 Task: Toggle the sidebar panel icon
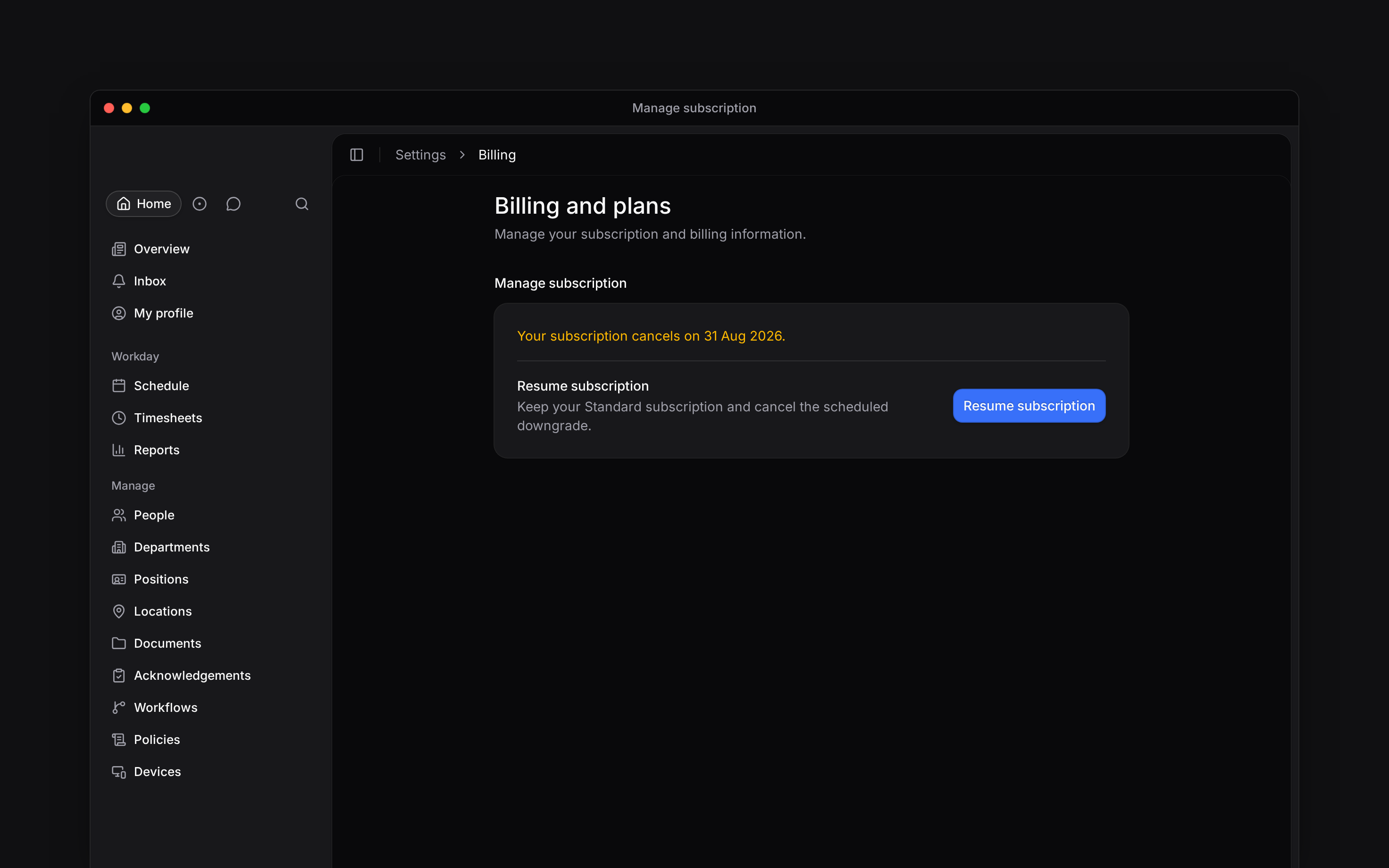[356, 155]
